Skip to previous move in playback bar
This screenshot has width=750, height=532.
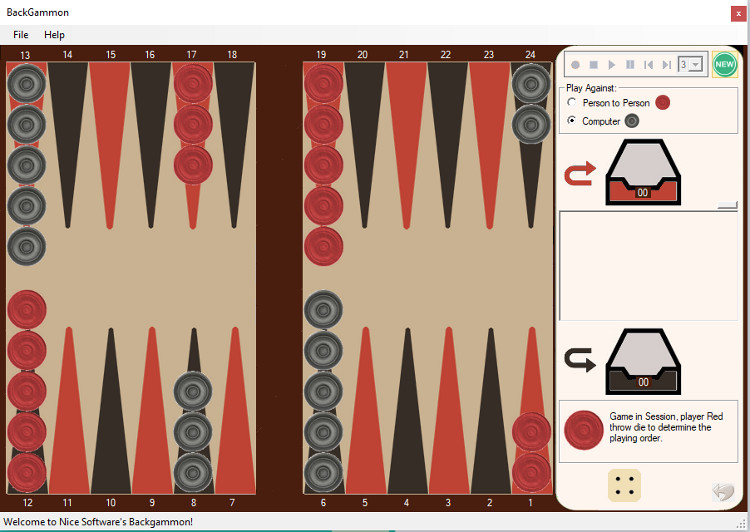(648, 65)
